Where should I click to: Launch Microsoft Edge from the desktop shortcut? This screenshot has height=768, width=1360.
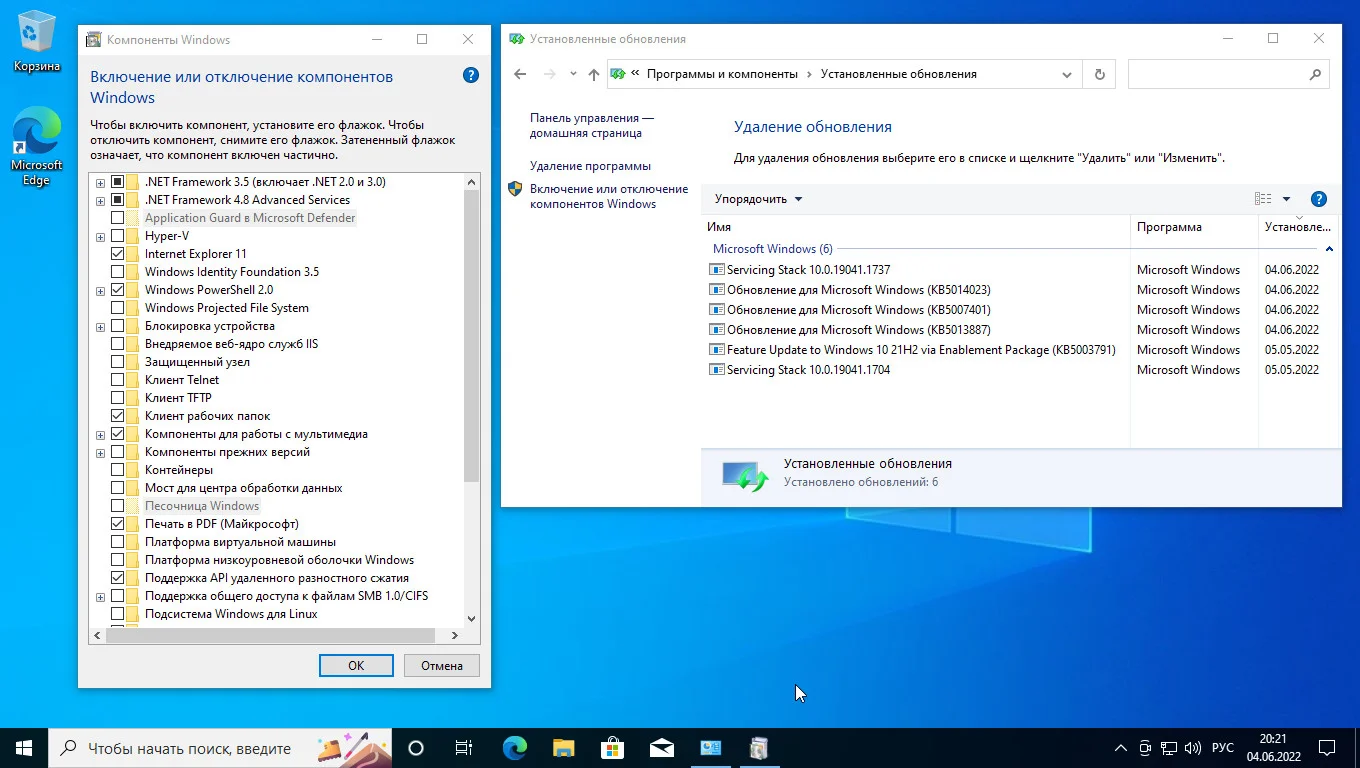[x=36, y=148]
